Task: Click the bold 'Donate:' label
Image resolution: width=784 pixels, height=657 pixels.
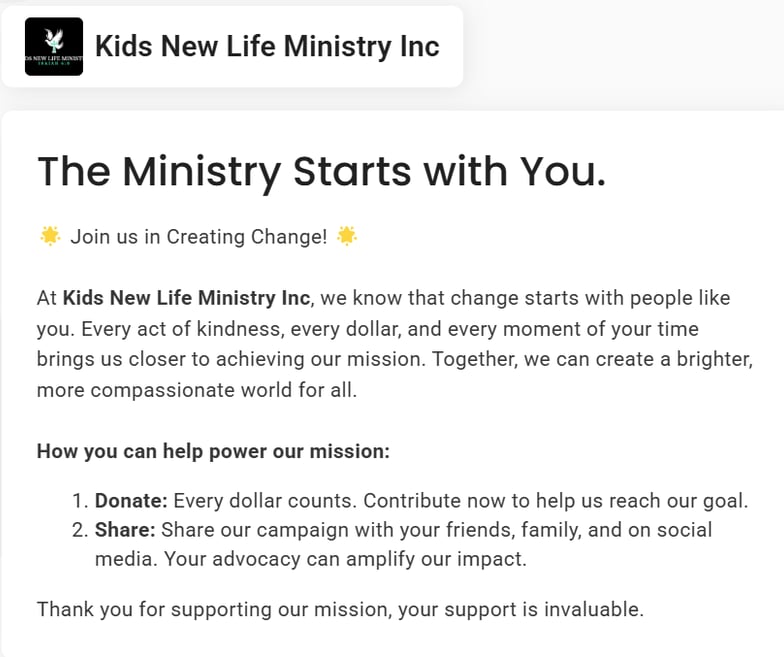Action: 131,501
